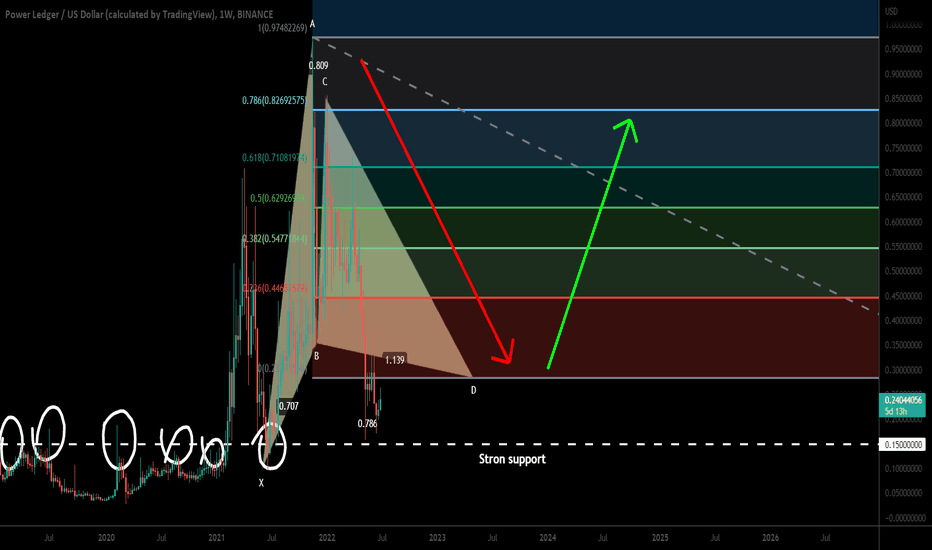Click the 2024 time axis label

(547, 538)
